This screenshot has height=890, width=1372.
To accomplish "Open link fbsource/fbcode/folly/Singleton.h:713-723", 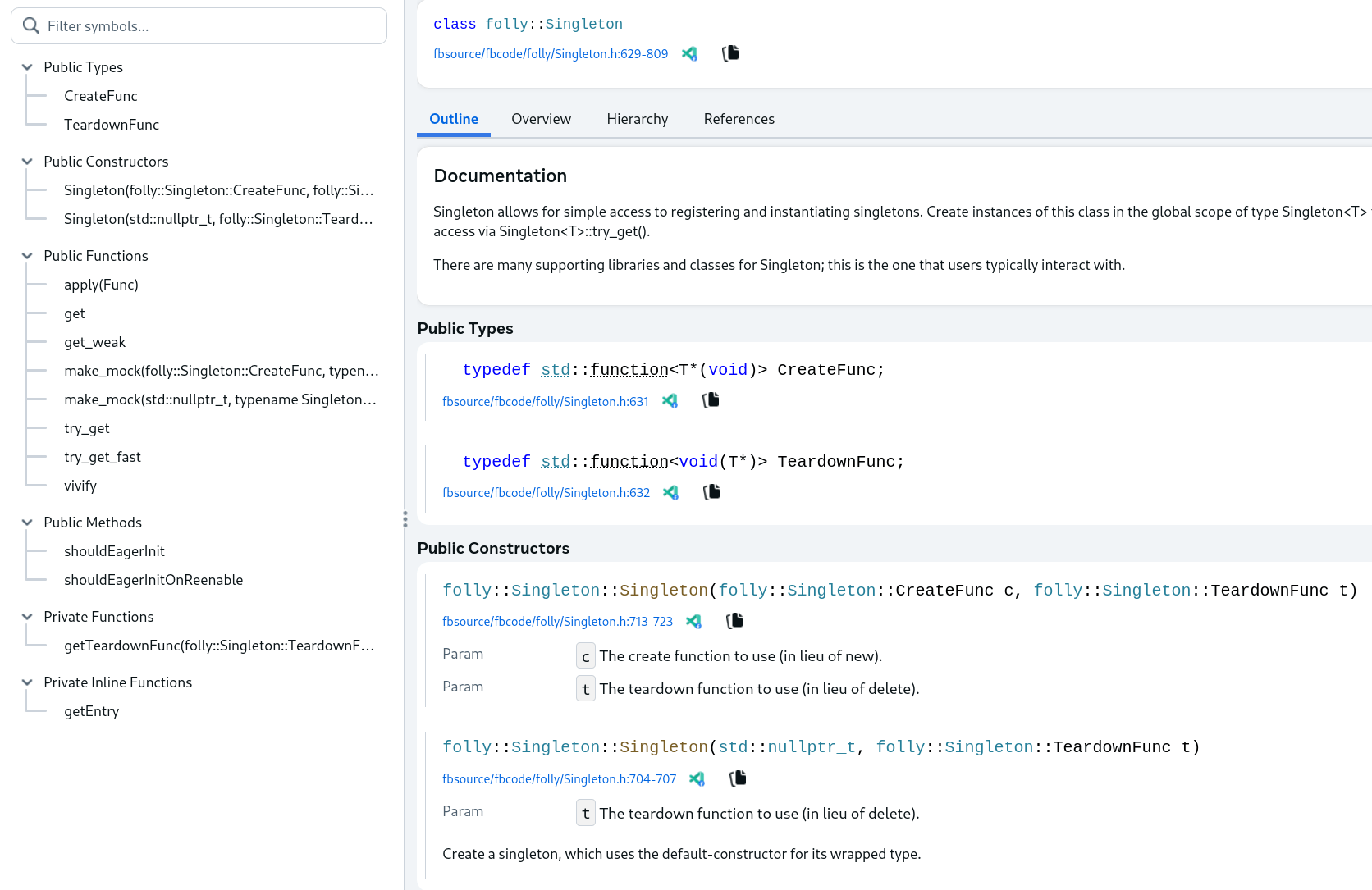I will (x=557, y=621).
